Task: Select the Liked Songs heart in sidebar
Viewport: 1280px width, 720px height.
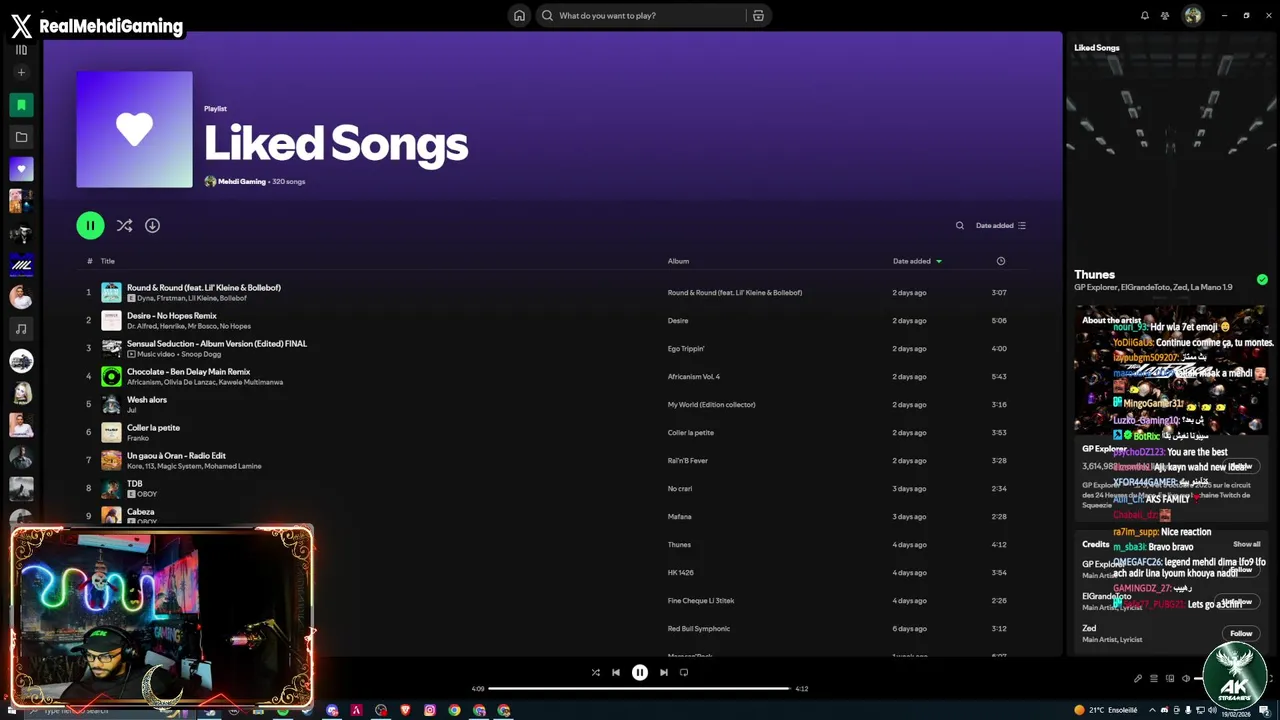Action: pyautogui.click(x=21, y=169)
